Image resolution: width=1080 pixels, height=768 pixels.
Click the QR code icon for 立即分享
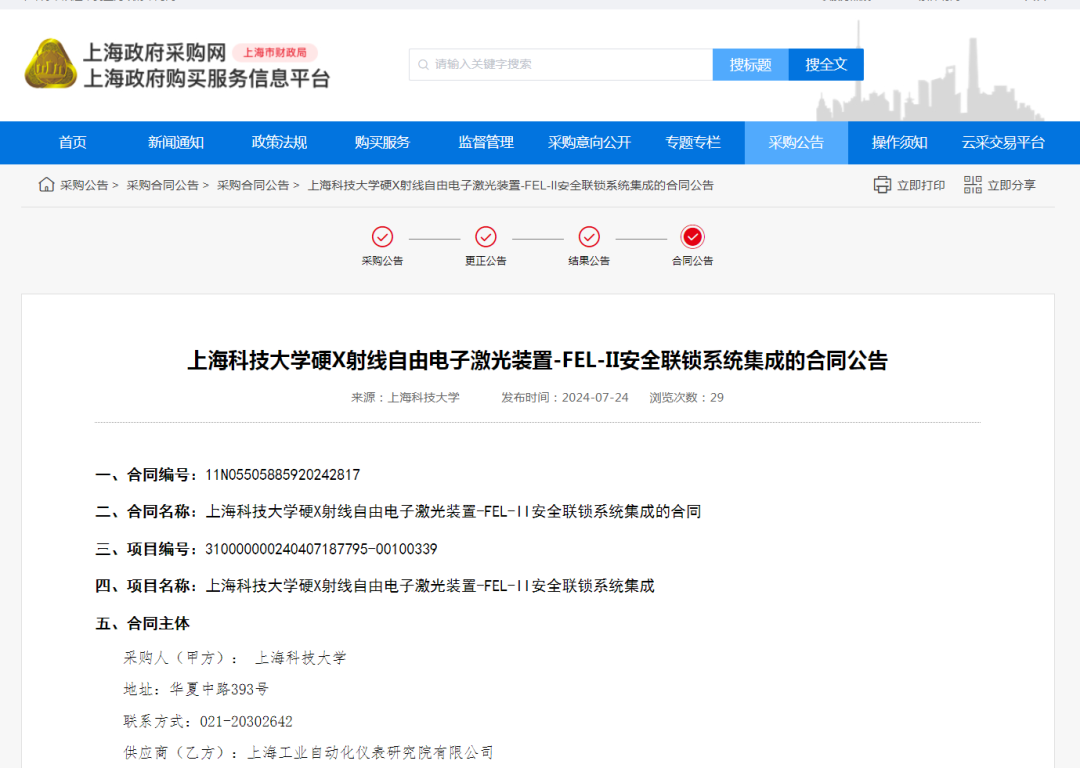coord(973,185)
